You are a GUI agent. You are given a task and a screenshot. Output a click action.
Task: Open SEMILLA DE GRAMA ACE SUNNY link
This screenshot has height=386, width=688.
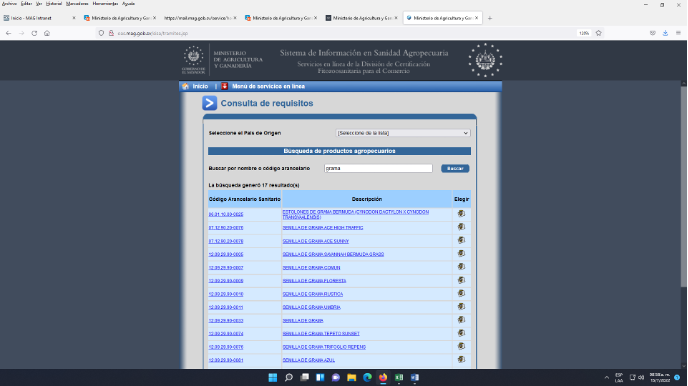(315, 241)
